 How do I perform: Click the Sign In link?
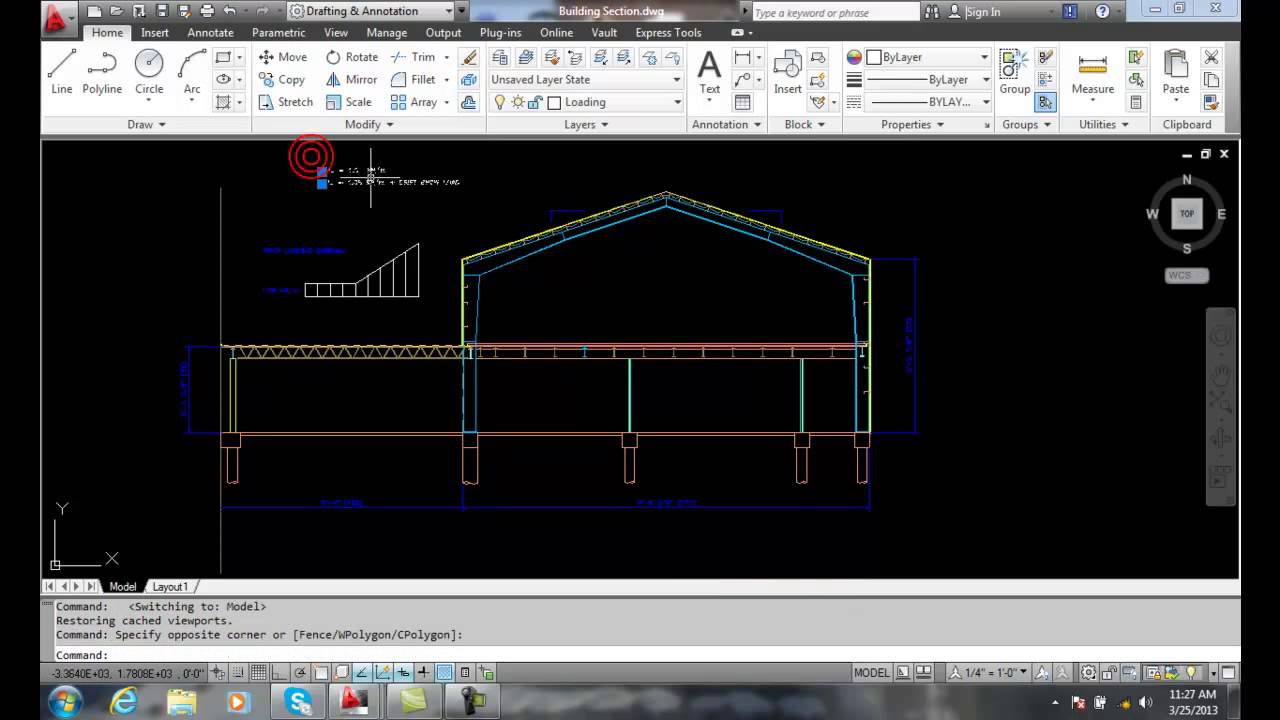click(983, 12)
